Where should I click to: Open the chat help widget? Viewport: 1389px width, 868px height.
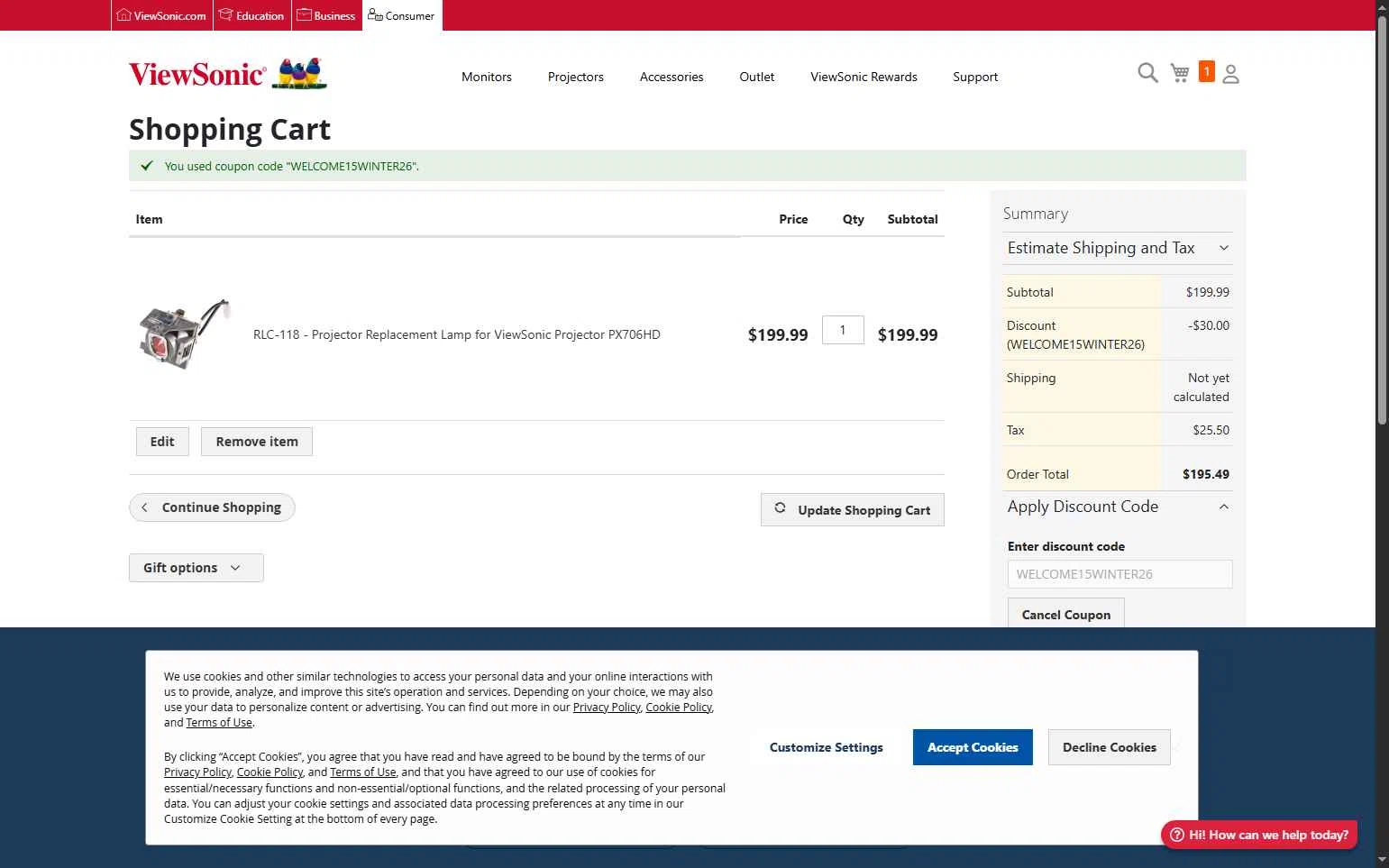point(1259,835)
